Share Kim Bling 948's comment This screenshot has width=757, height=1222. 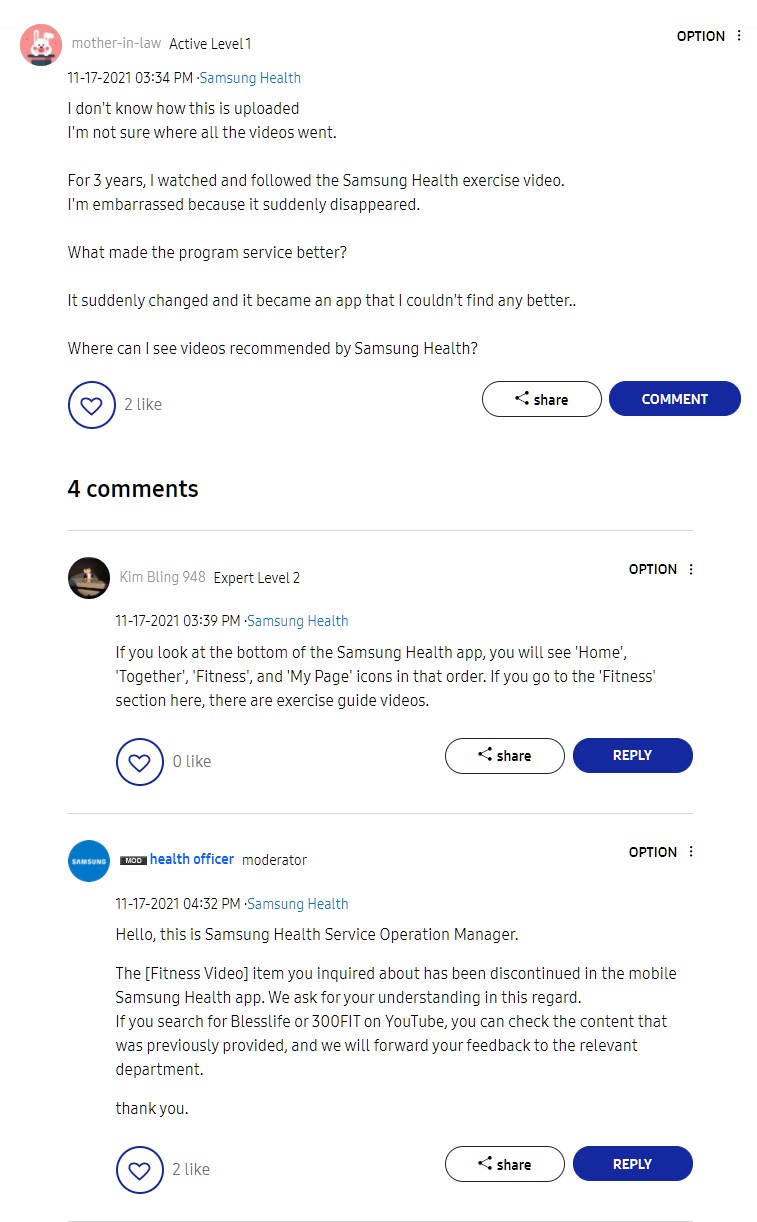pyautogui.click(x=504, y=756)
